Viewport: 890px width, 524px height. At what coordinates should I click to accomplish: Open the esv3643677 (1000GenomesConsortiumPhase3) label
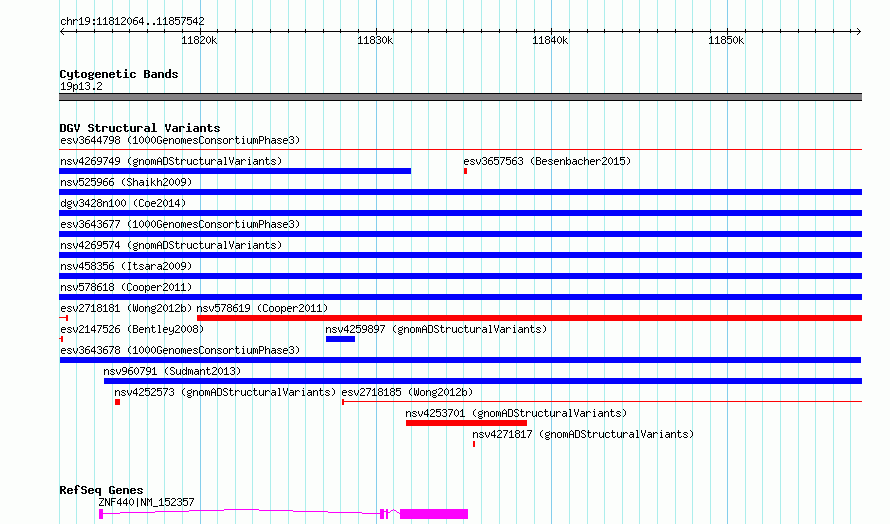pos(180,224)
